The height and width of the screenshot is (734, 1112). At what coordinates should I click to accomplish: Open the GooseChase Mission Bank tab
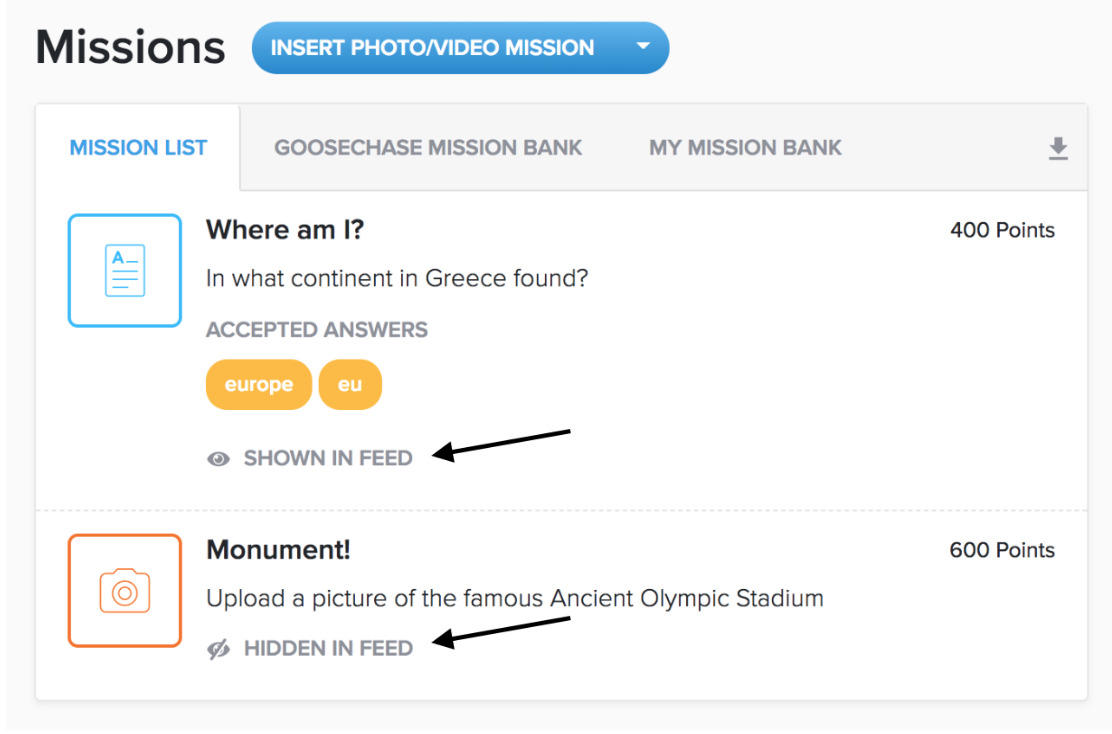[x=428, y=148]
